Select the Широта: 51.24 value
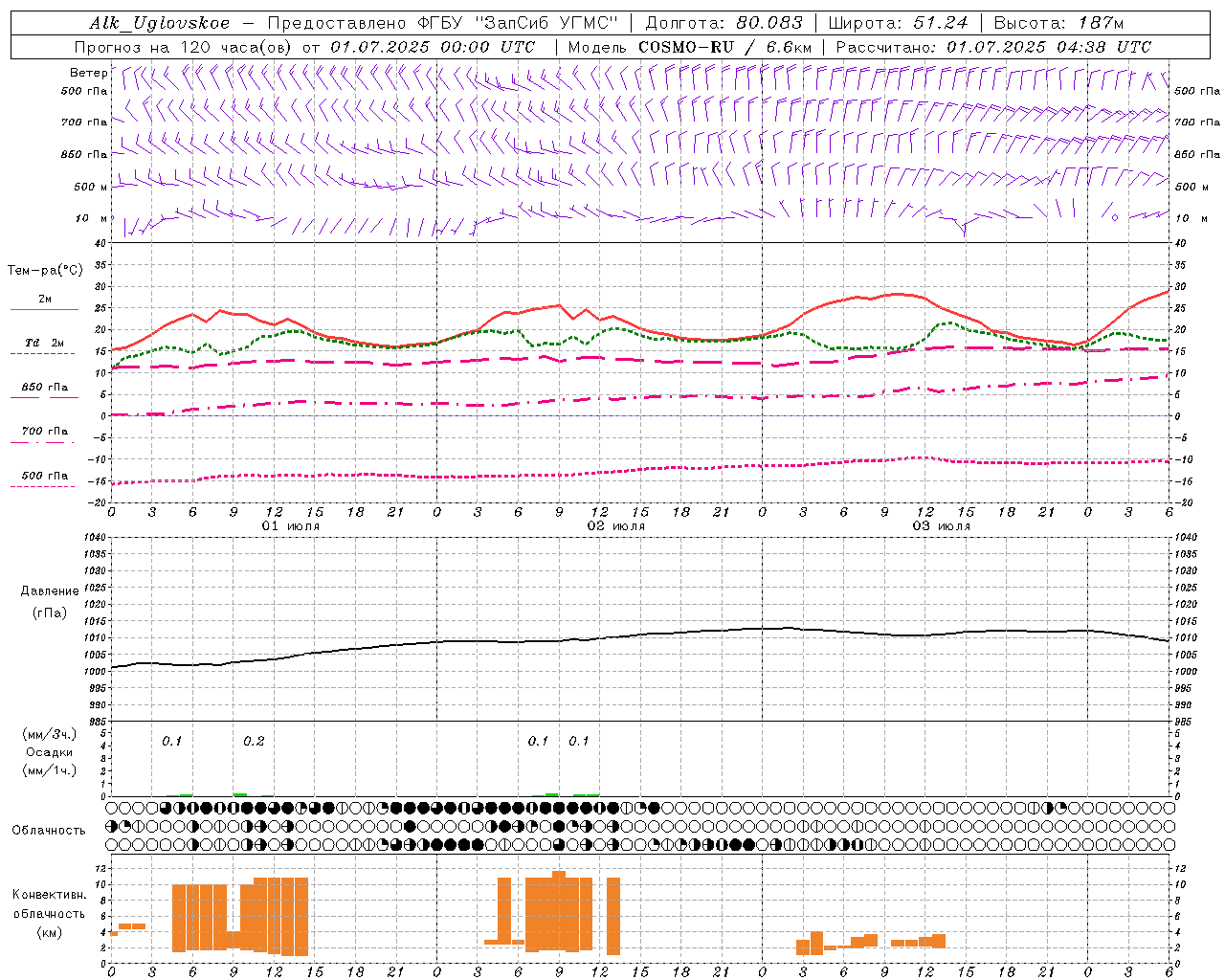This screenshot has height=980, width=1225. 898,23
